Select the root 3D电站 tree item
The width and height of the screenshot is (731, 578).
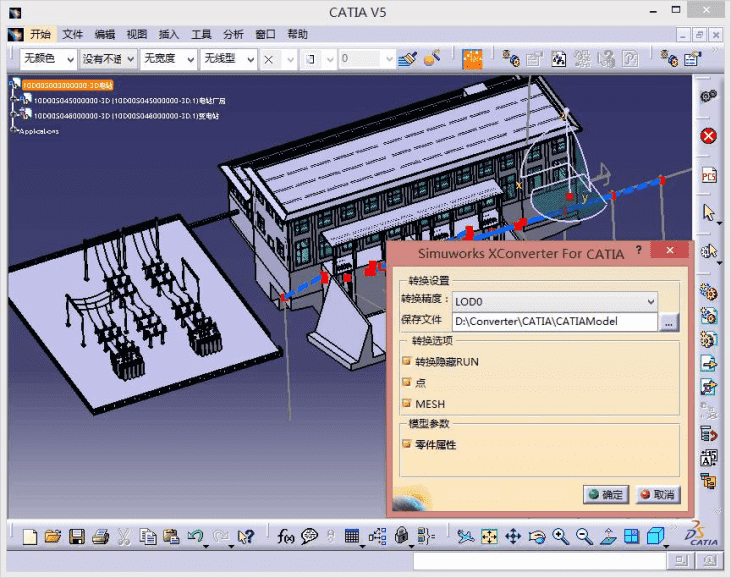point(68,85)
